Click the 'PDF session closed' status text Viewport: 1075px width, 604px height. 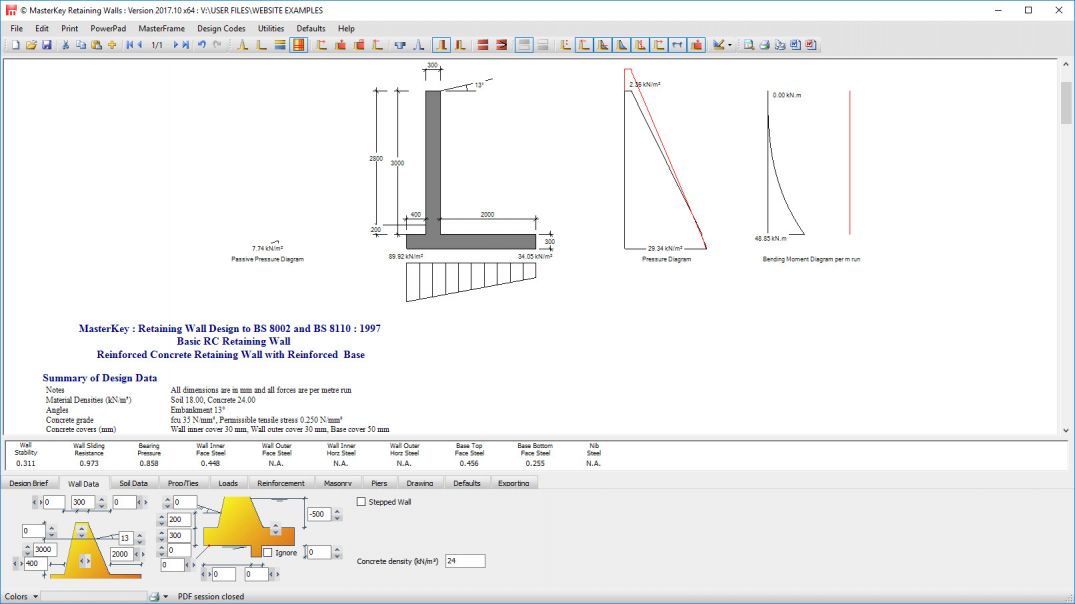click(x=211, y=596)
